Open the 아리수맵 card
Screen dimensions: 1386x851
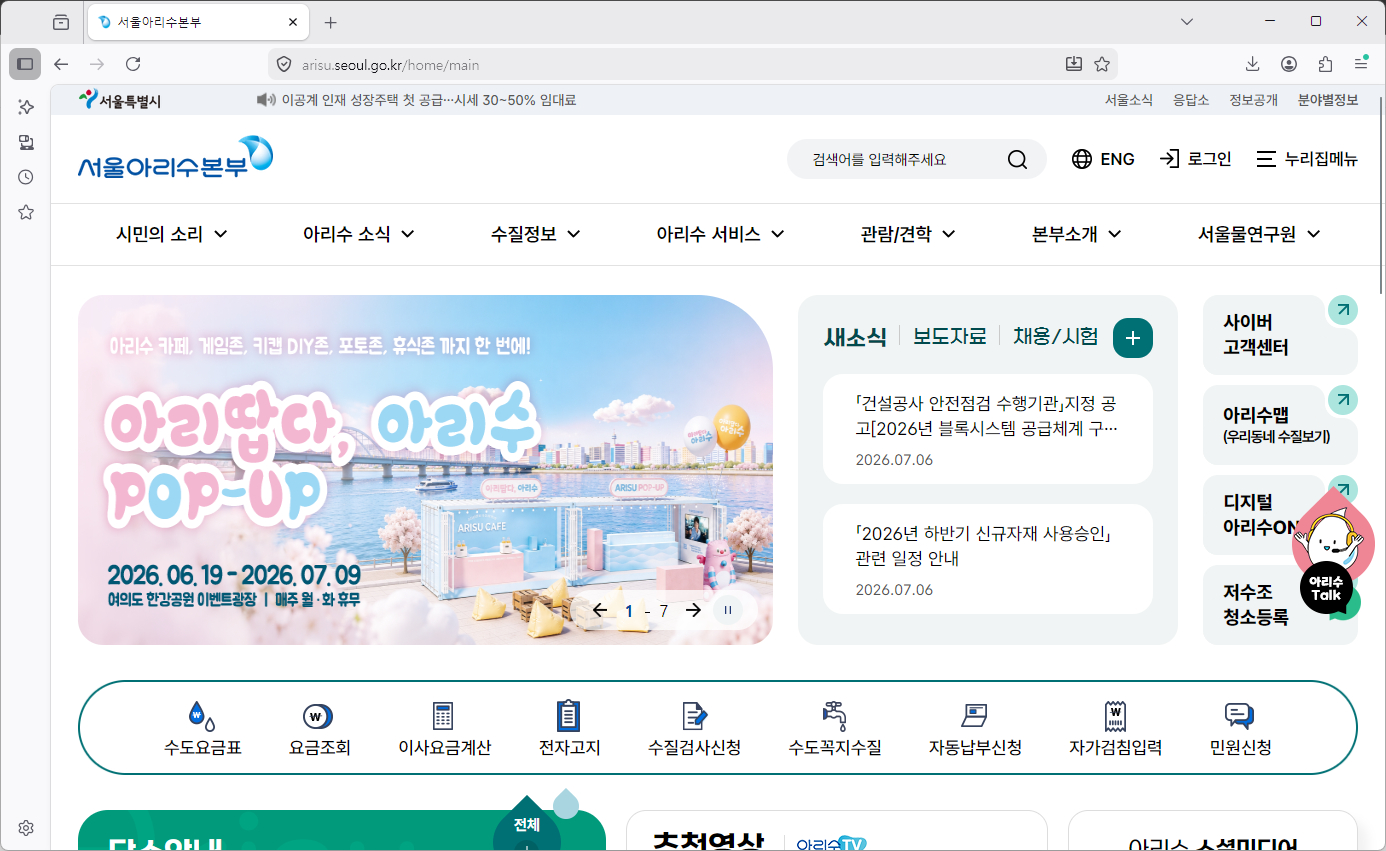pyautogui.click(x=1280, y=425)
